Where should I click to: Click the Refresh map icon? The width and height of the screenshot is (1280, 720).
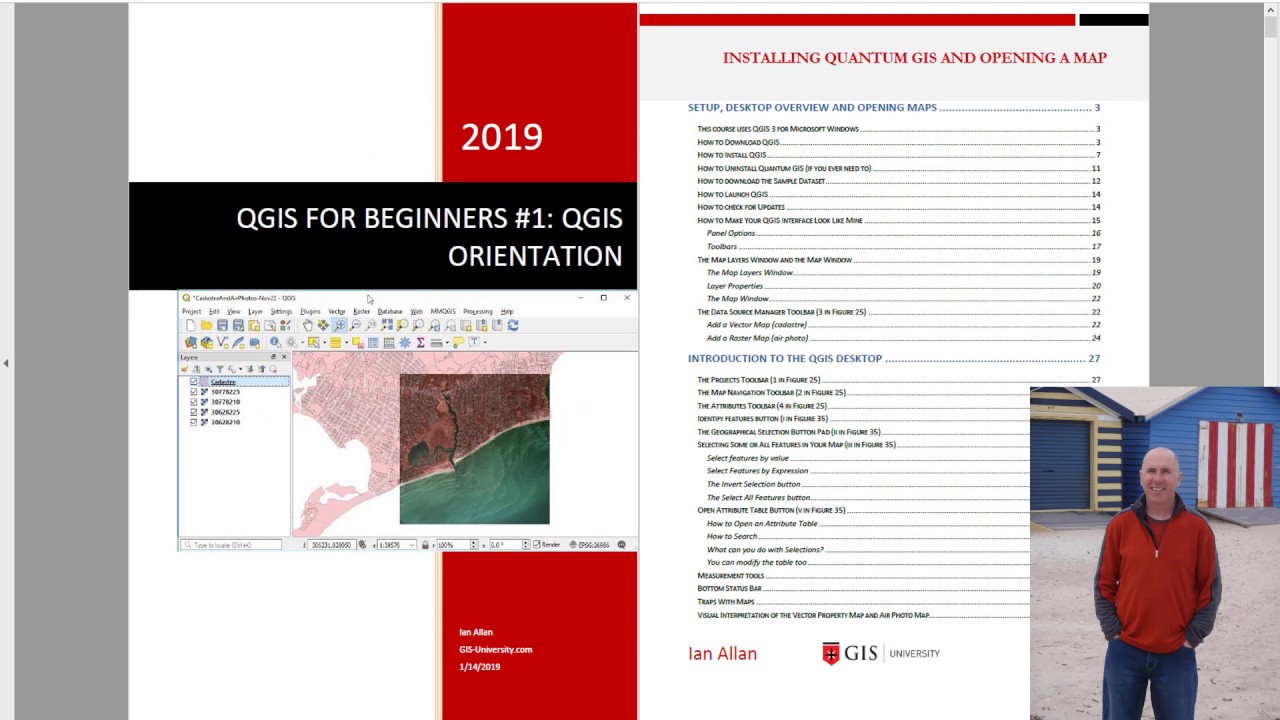point(513,325)
